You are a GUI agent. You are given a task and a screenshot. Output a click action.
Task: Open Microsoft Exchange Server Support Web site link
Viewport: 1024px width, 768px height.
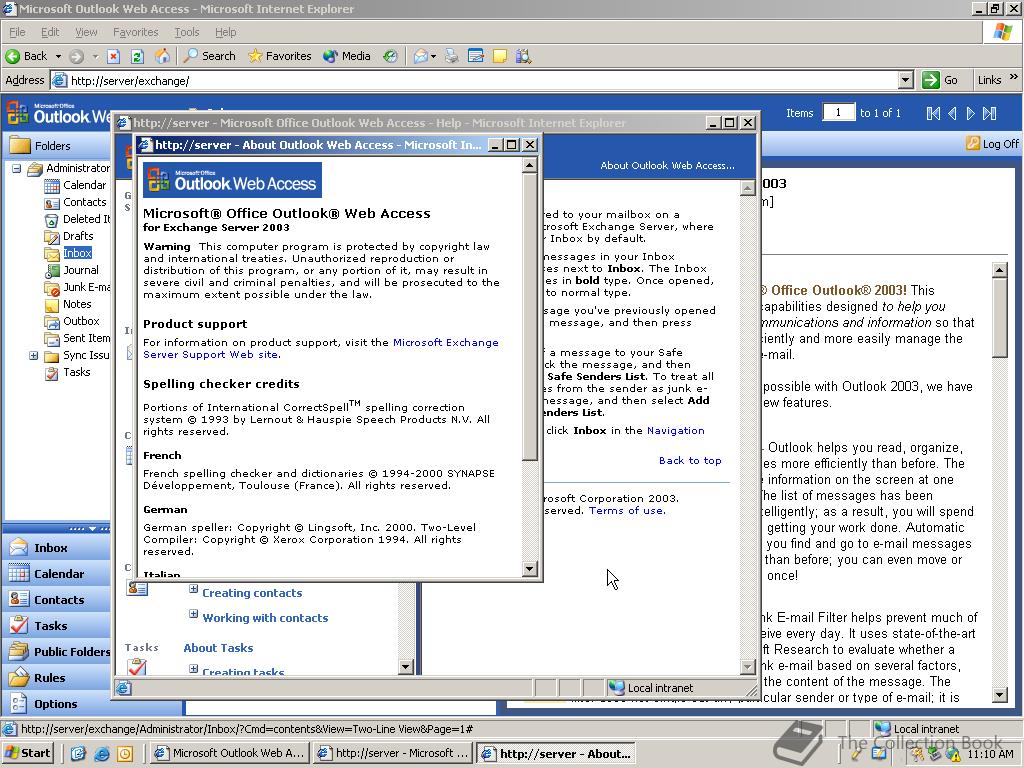321,349
